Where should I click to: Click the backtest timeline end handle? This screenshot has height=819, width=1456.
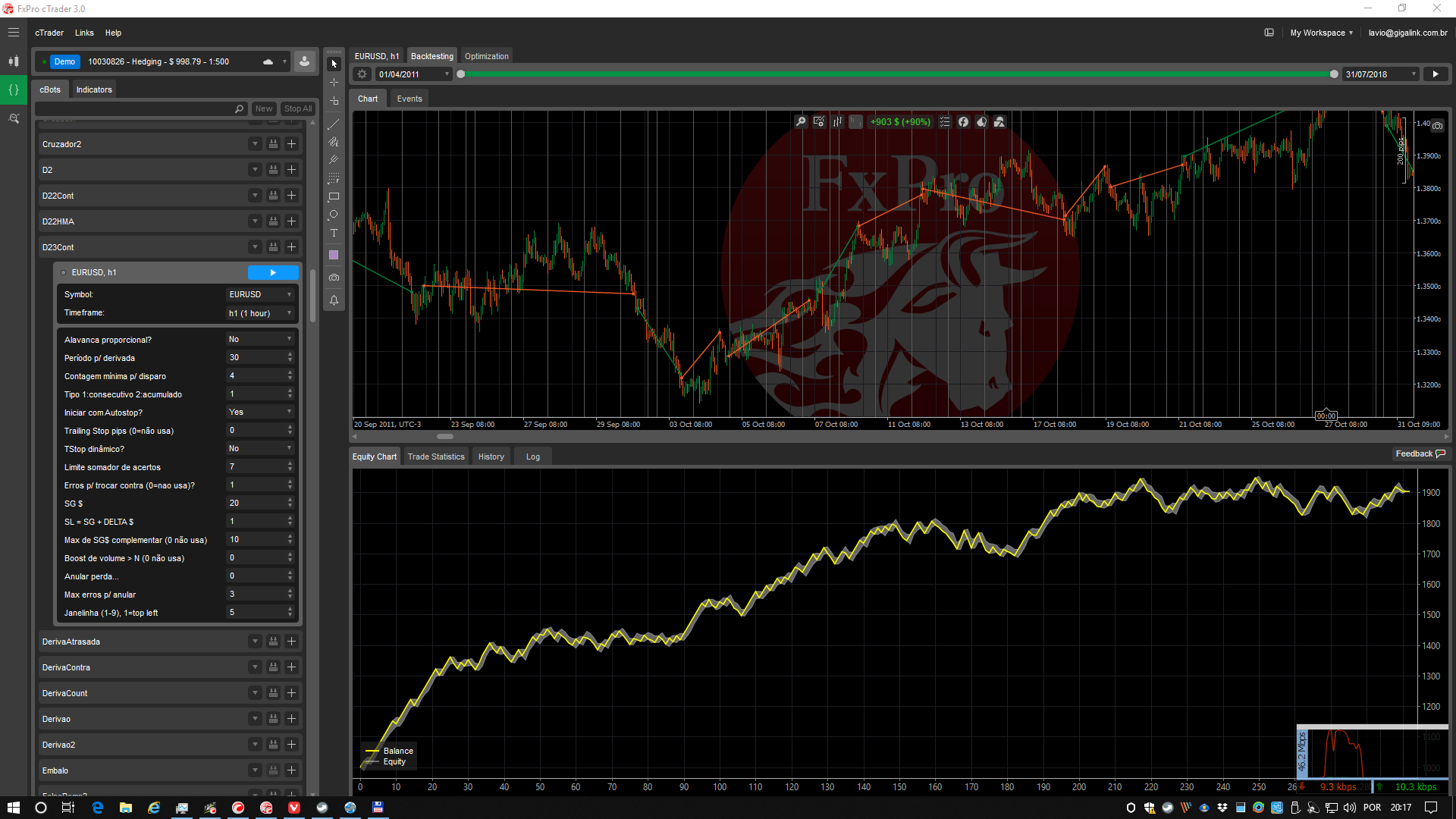[1334, 74]
